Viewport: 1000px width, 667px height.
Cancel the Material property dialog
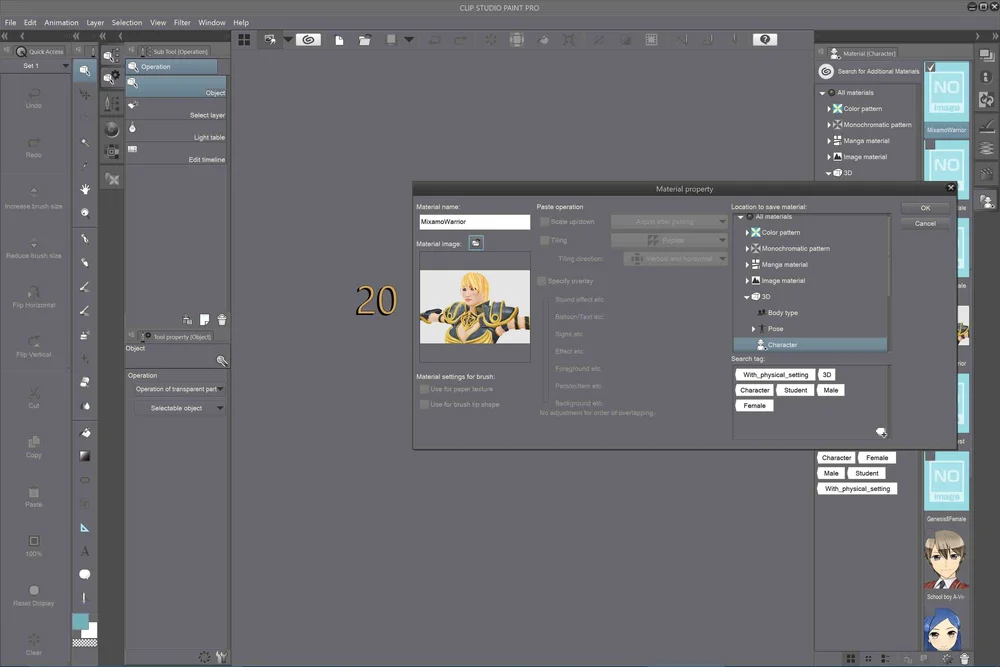[924, 223]
